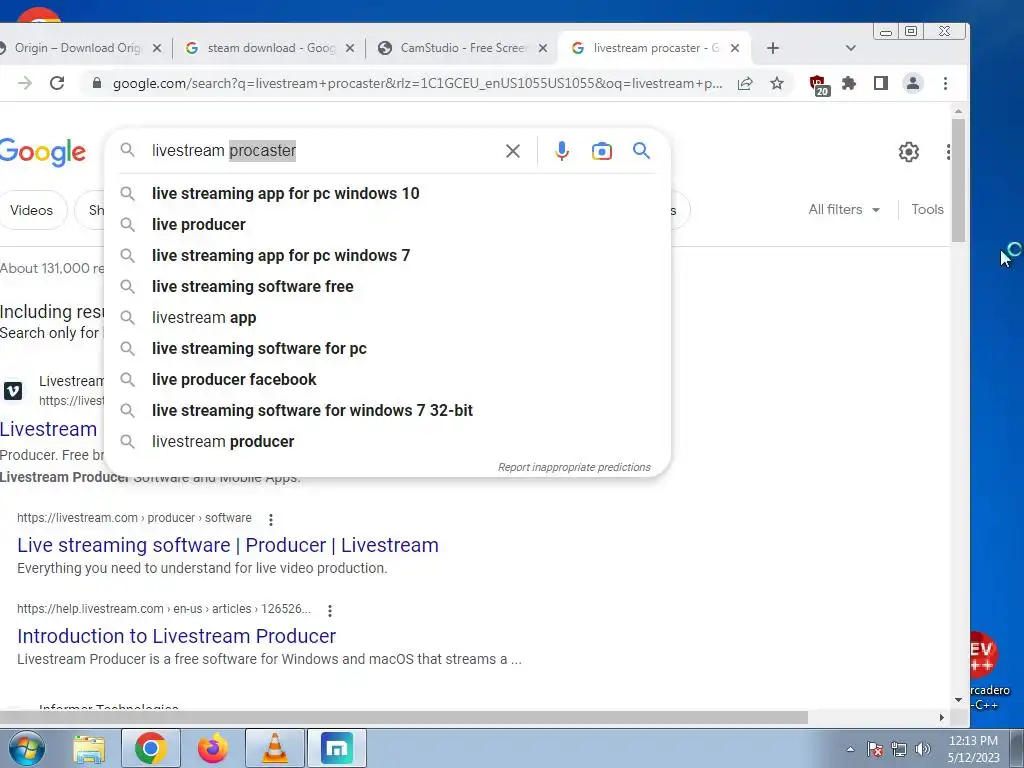Close the Origin download tab

point(157,48)
